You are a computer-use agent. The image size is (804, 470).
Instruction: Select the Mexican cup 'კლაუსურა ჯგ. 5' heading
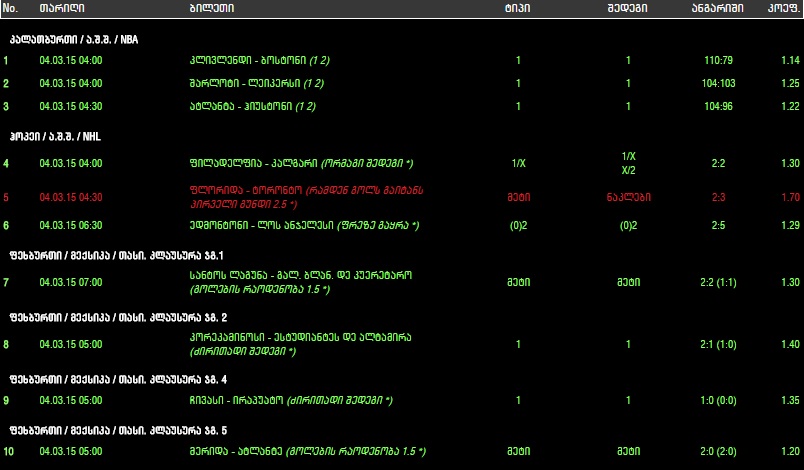point(118,430)
